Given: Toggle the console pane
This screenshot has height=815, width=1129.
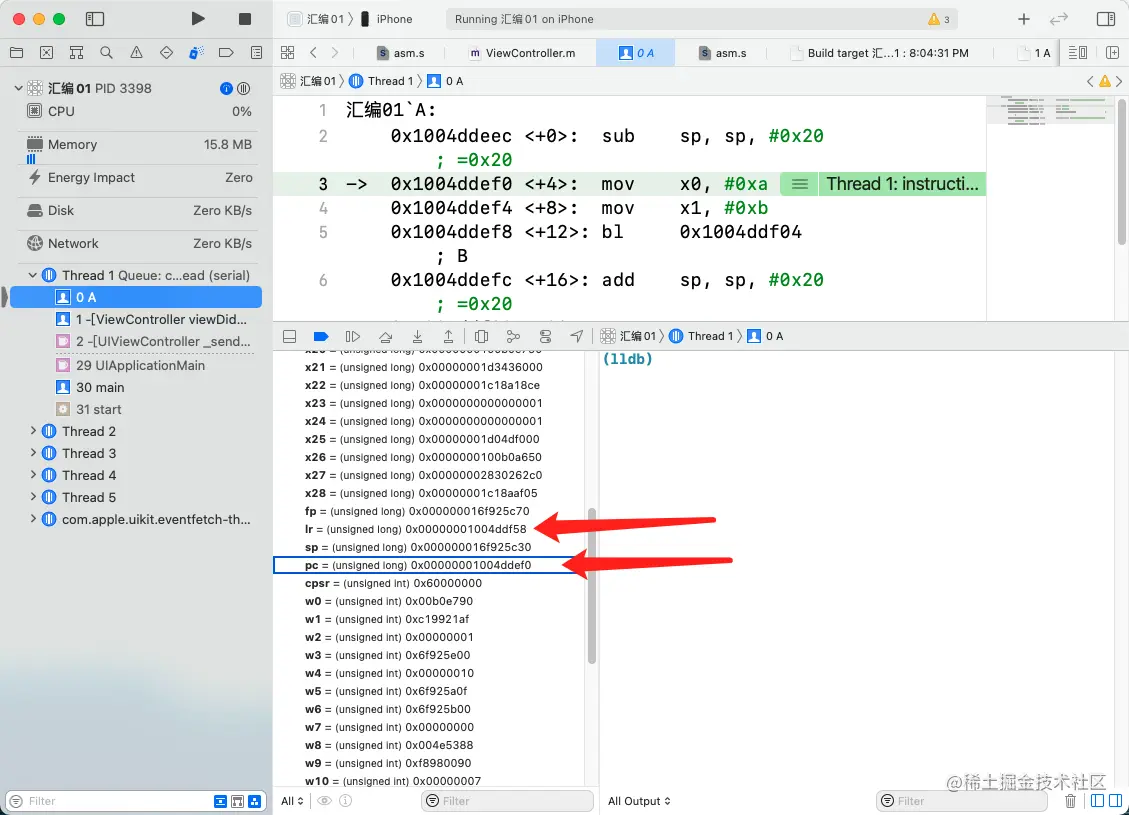Looking at the screenshot, I should 1115,801.
